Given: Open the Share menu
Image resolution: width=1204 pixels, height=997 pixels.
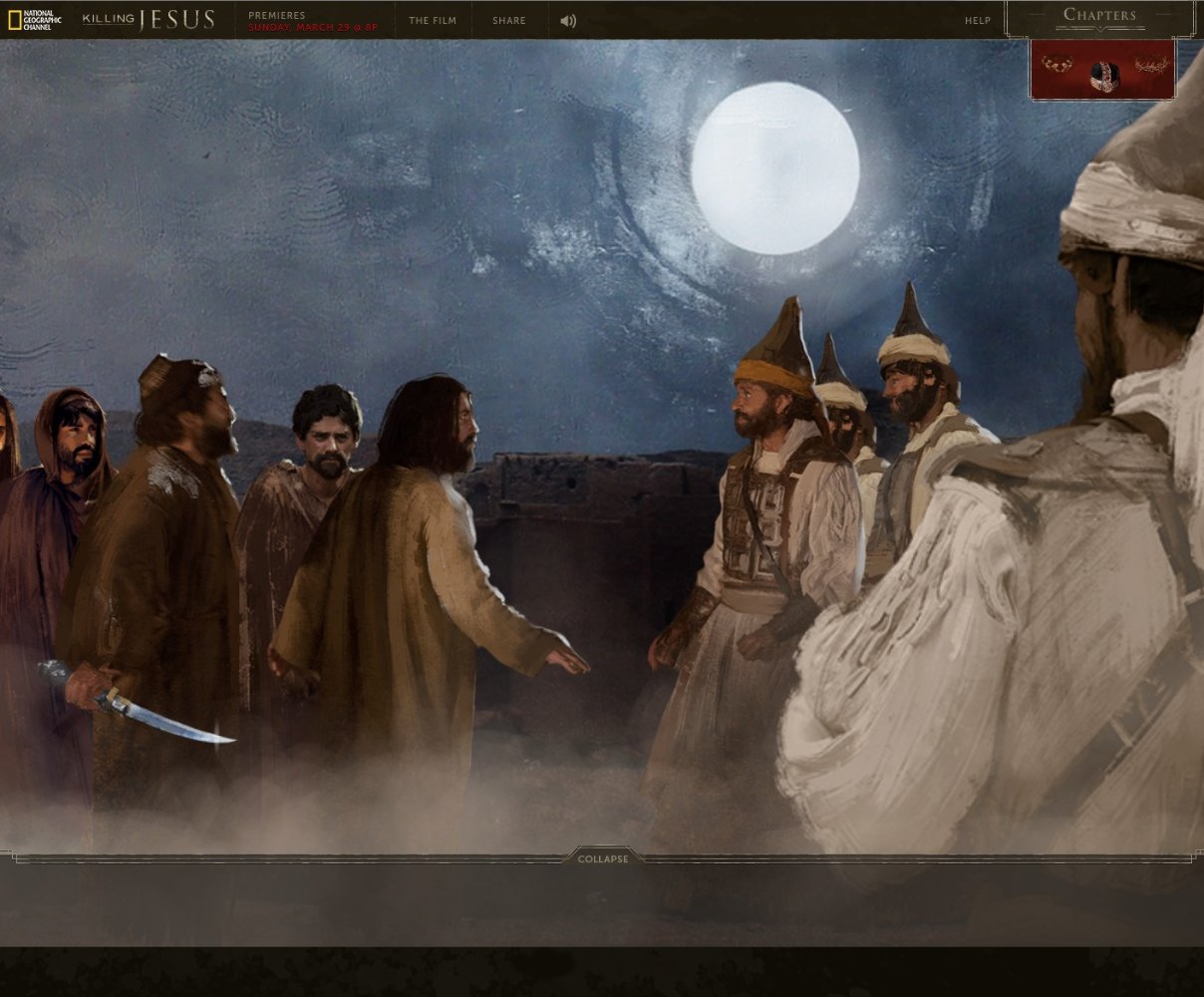Looking at the screenshot, I should pyautogui.click(x=508, y=21).
